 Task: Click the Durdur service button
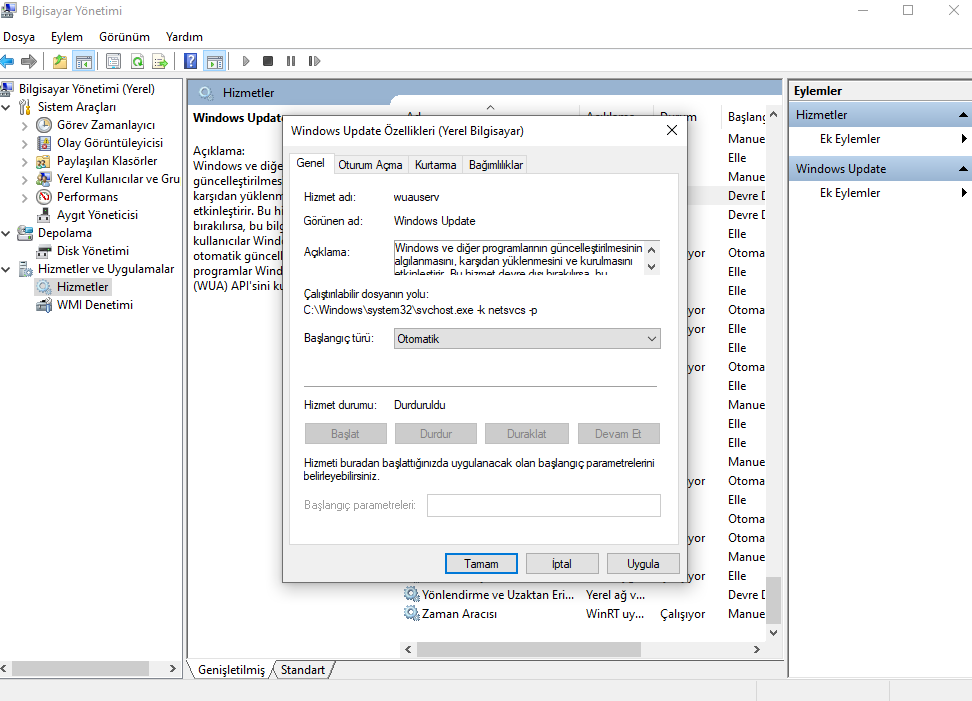(x=436, y=434)
